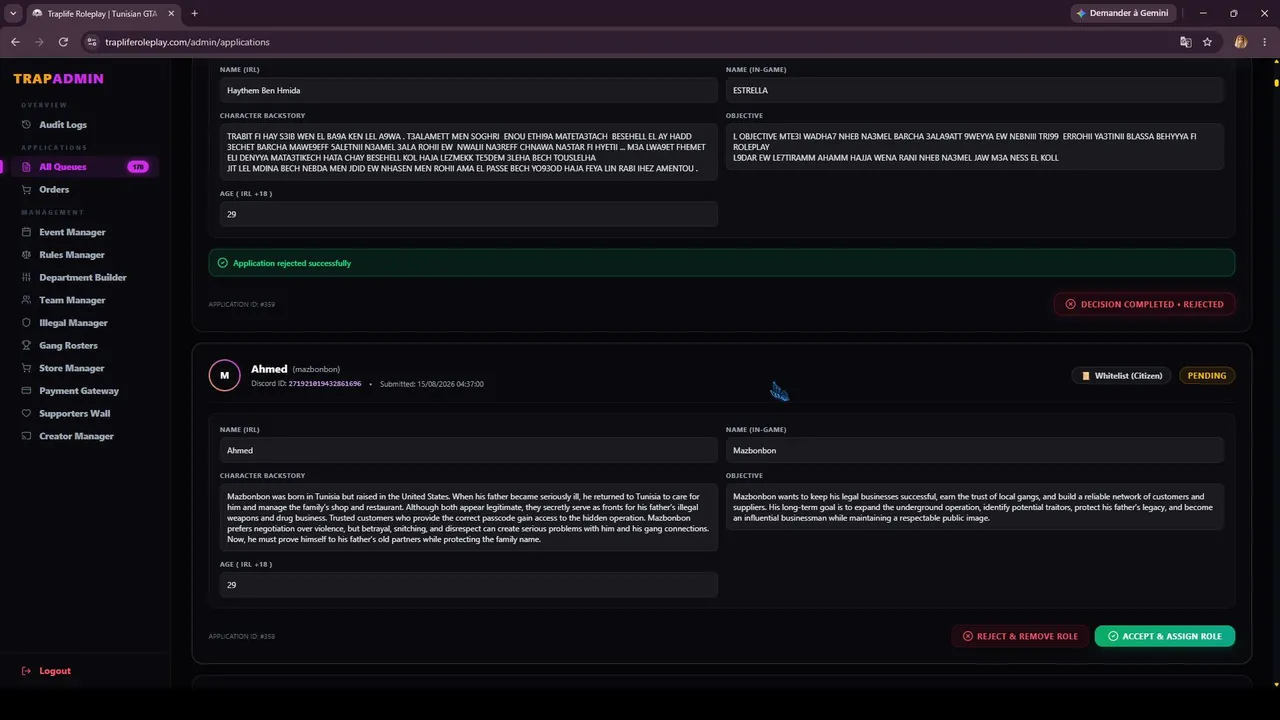Click the check icon in the rejection notice
The image size is (1280, 720).
coord(223,263)
